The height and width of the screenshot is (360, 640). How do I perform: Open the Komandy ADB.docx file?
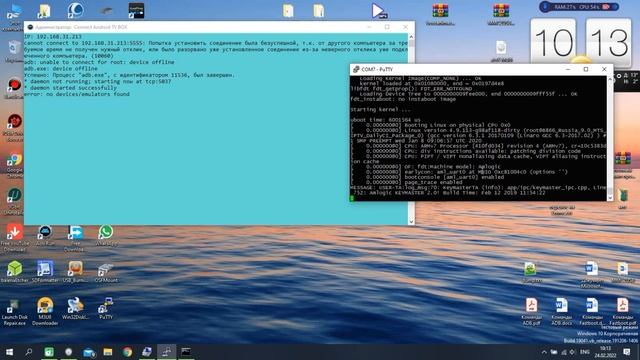pos(562,312)
